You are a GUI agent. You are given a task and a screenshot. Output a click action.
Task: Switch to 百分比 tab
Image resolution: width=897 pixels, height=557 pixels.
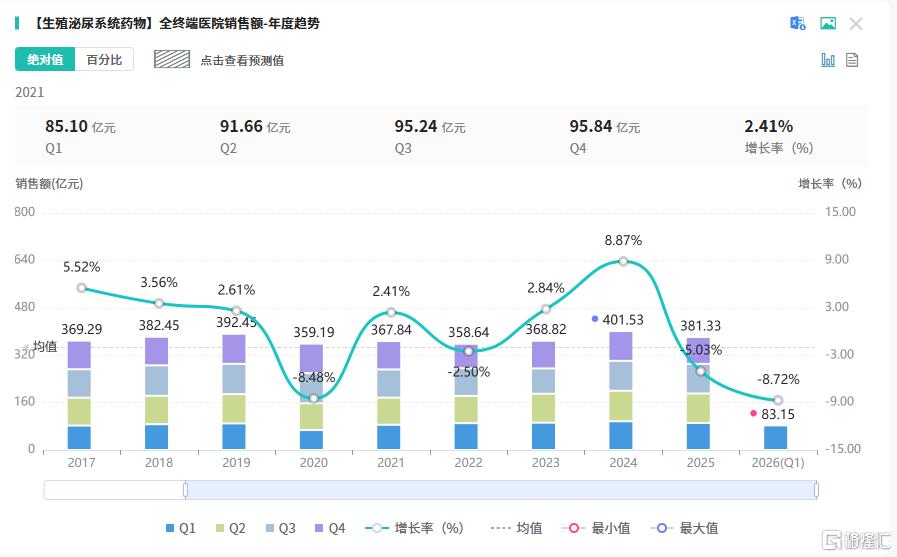pos(104,59)
